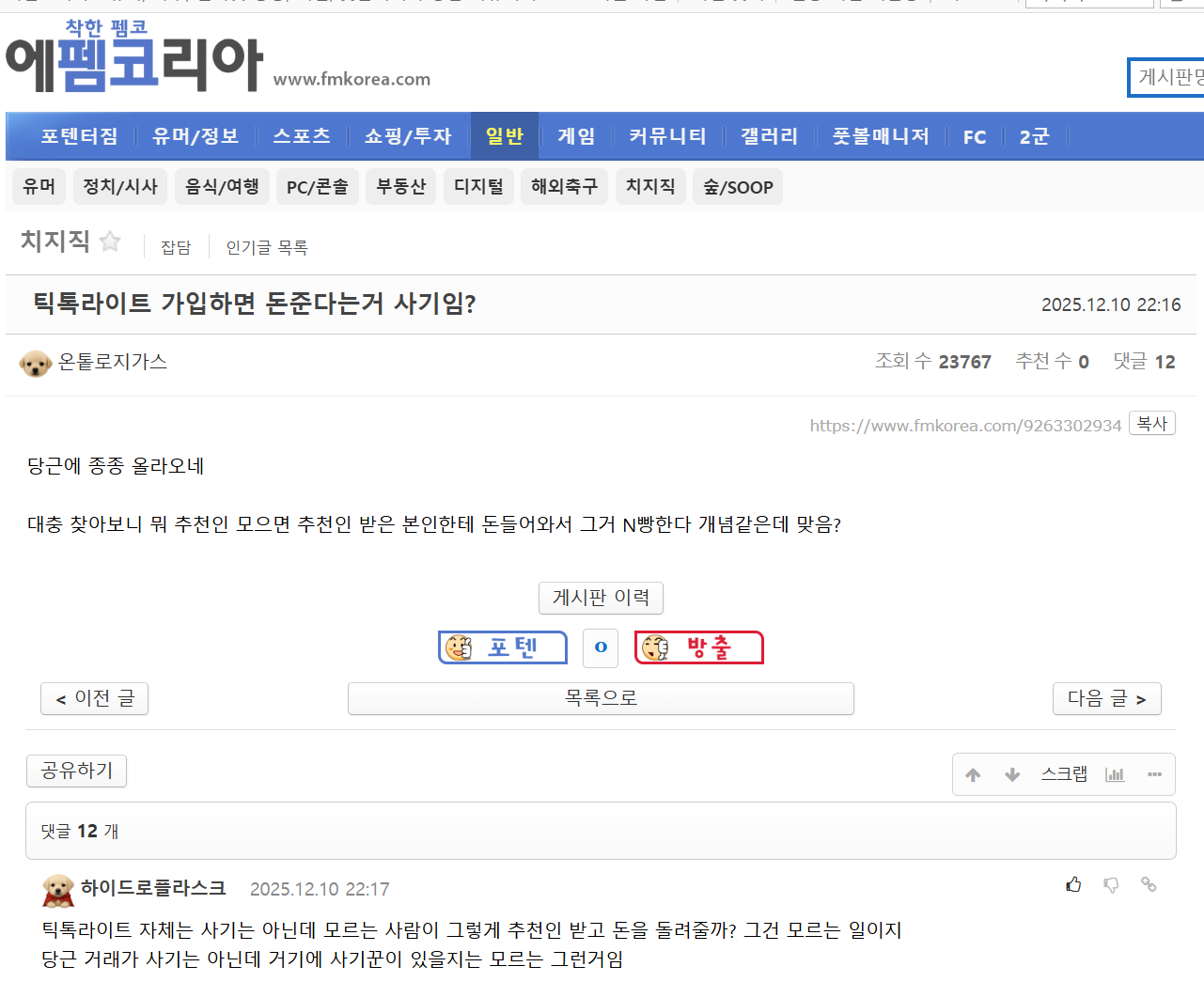This screenshot has height=982, width=1204.
Task: Click the thumbs-up emoticon on the 포텐 button
Action: pos(459,647)
